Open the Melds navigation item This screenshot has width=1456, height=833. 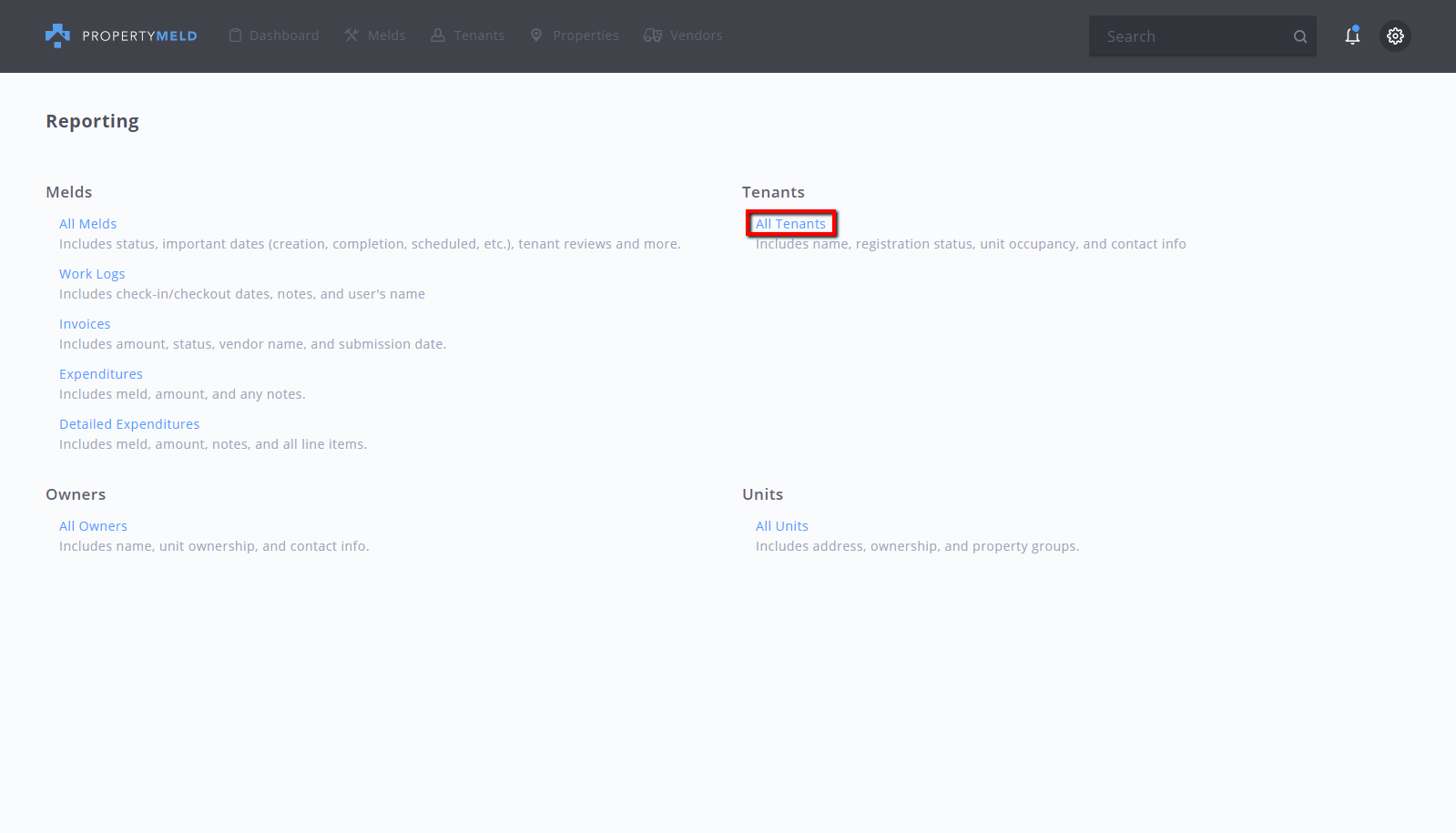tap(375, 36)
